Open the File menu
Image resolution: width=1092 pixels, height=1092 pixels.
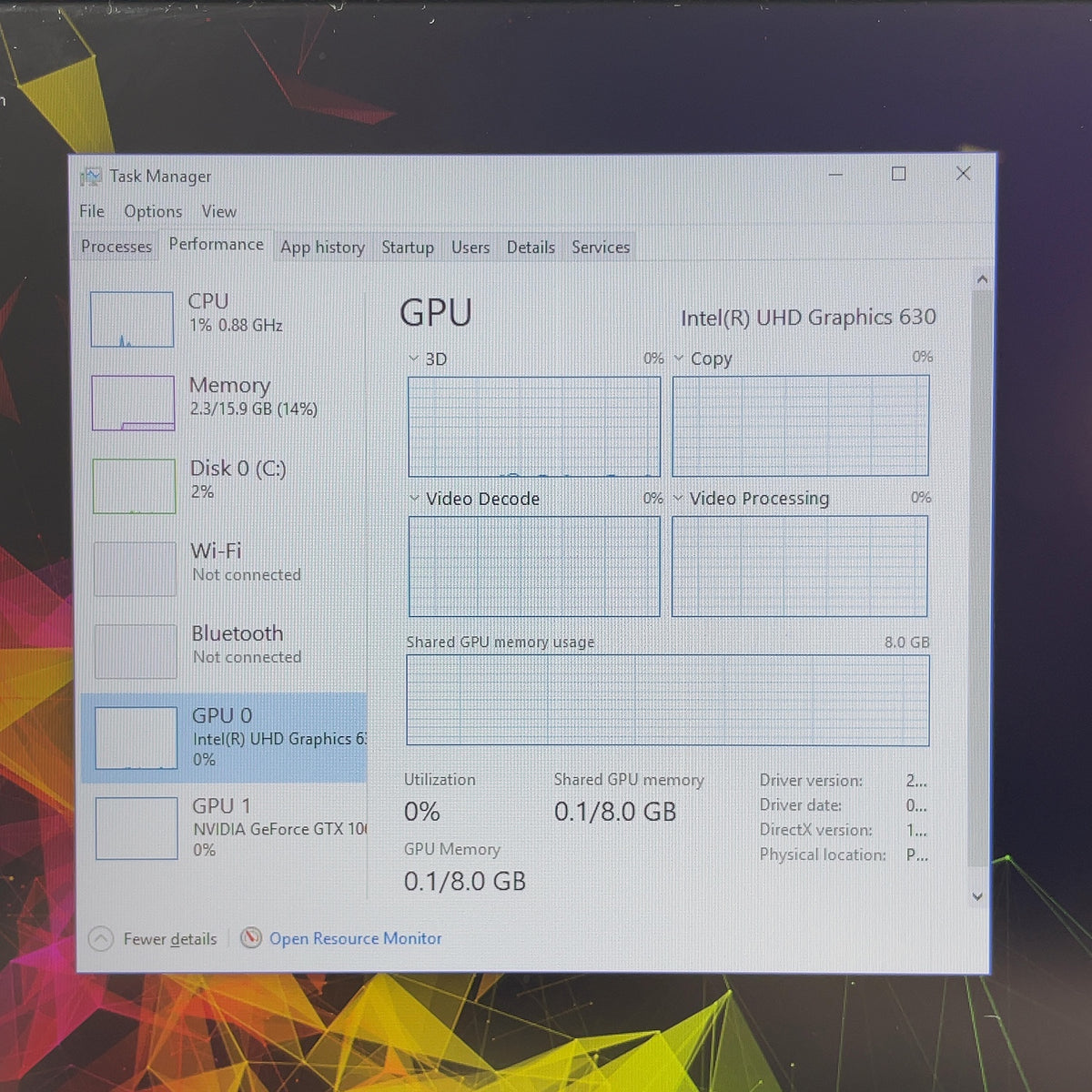pyautogui.click(x=92, y=211)
